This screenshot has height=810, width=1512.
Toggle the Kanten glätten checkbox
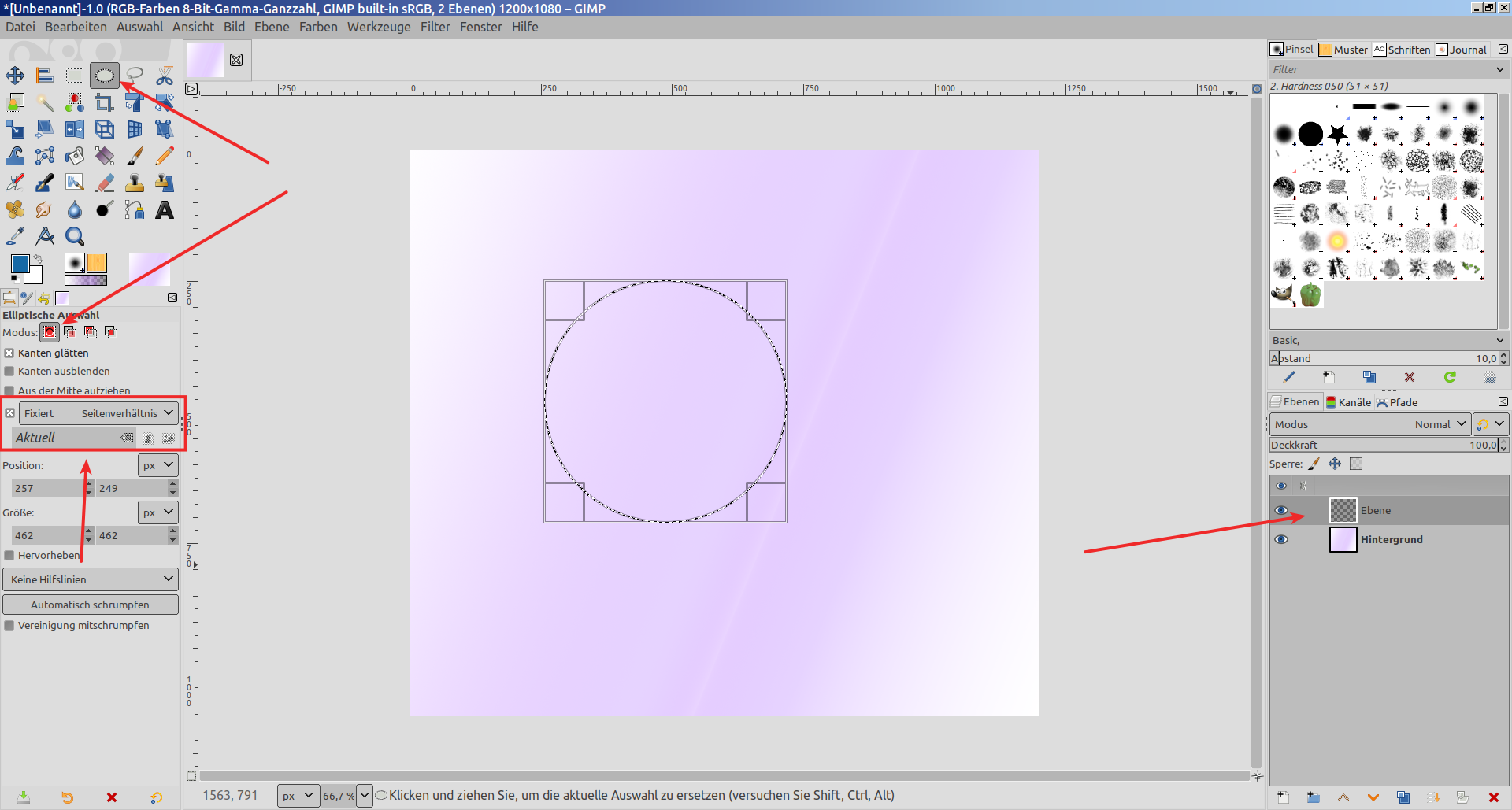tap(9, 353)
